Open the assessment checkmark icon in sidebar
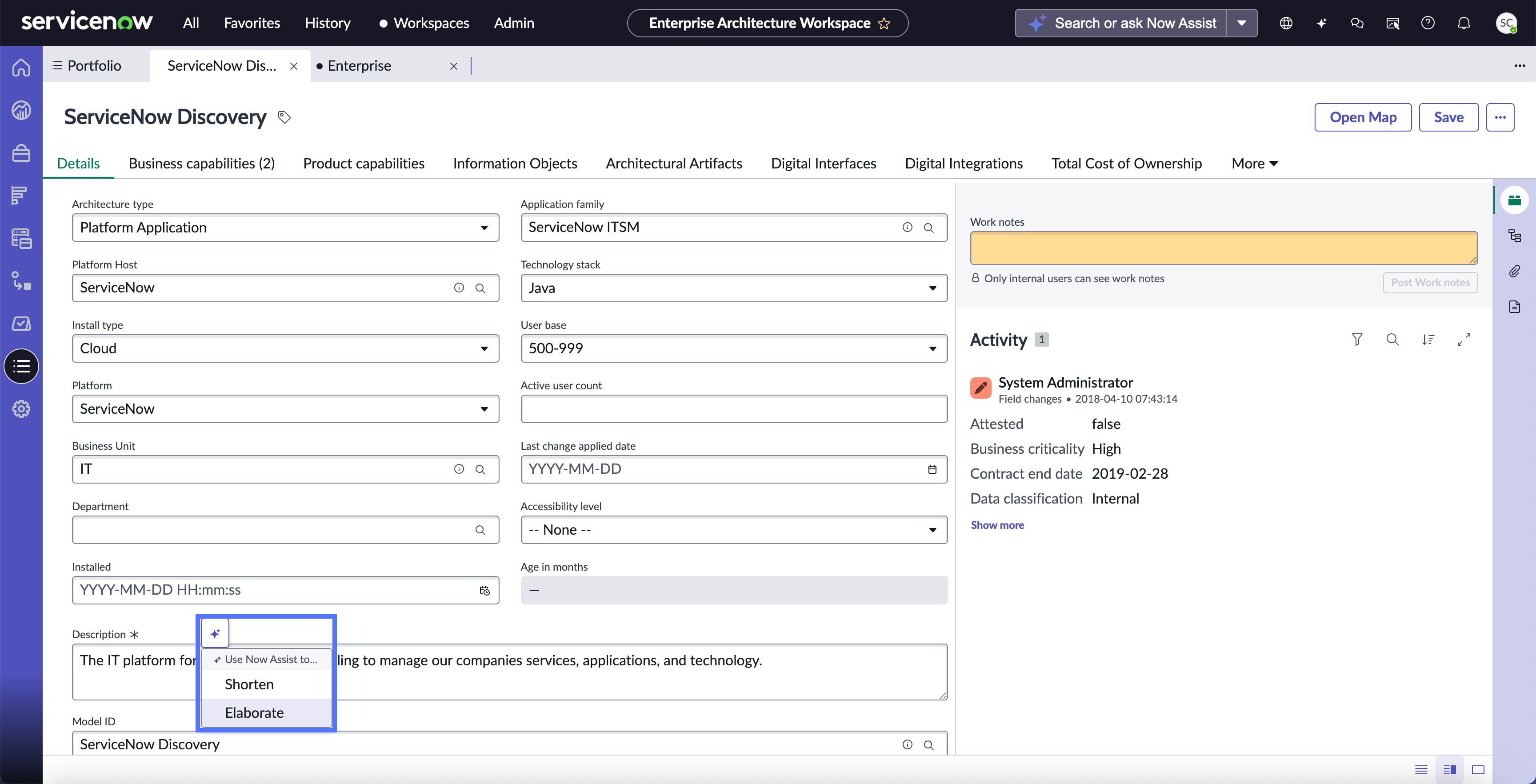Screen dimensions: 1536x784 (21, 324)
